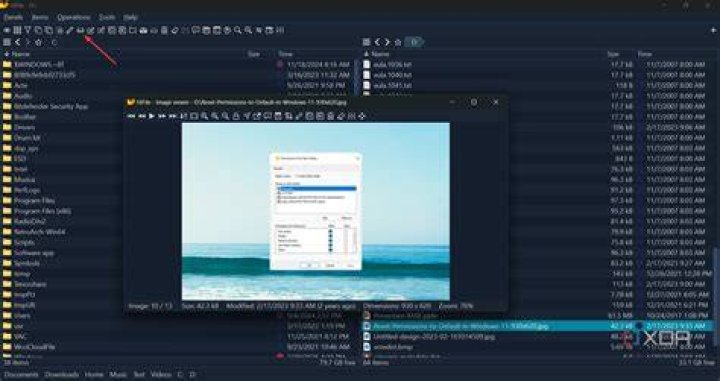Open the Downloads bookmark in bottom bar
720x381 pixels.
(62, 375)
